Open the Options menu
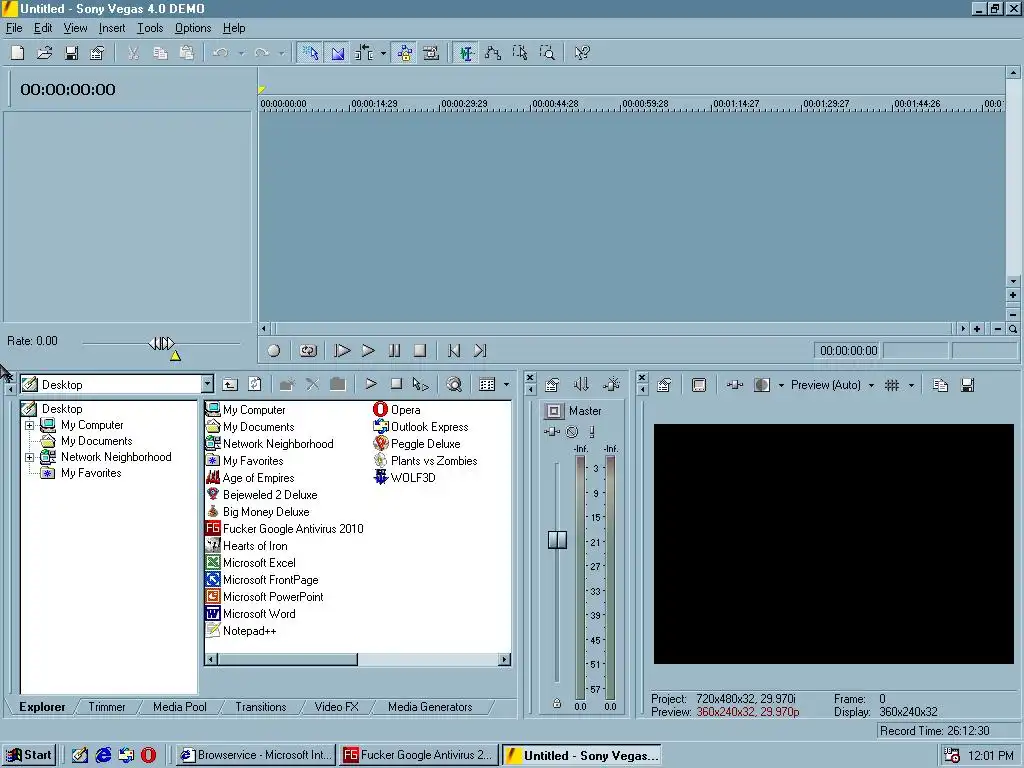 193,28
